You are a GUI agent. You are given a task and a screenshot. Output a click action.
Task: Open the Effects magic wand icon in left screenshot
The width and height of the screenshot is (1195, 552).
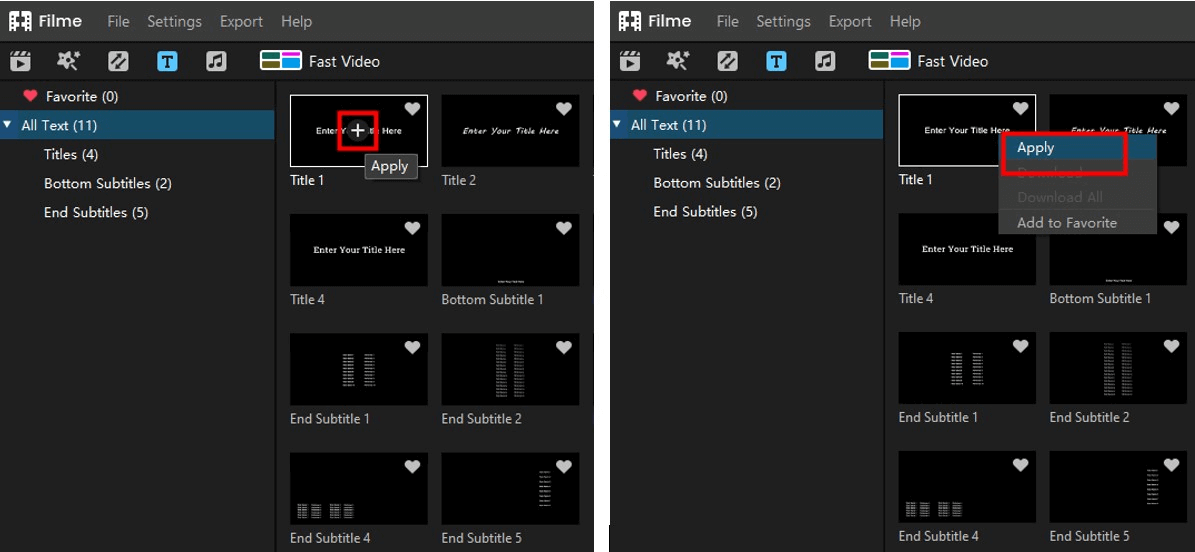(x=68, y=61)
